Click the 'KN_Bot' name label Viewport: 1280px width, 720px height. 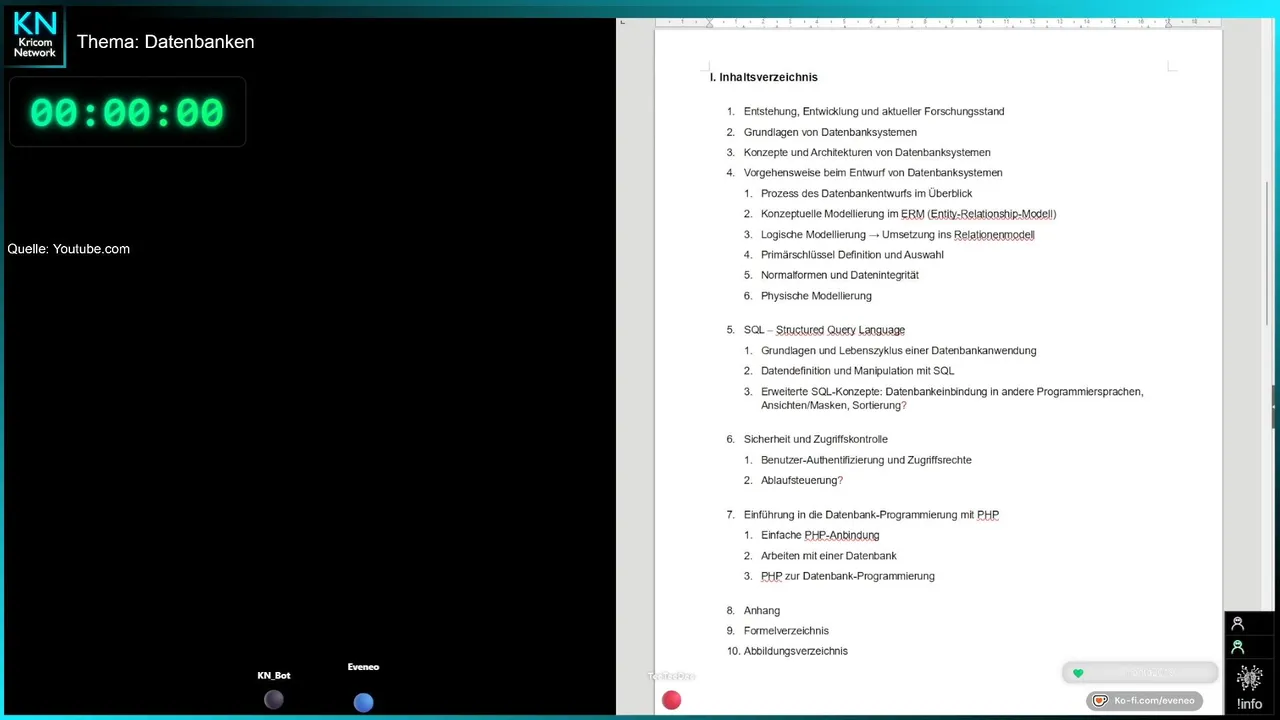[274, 676]
